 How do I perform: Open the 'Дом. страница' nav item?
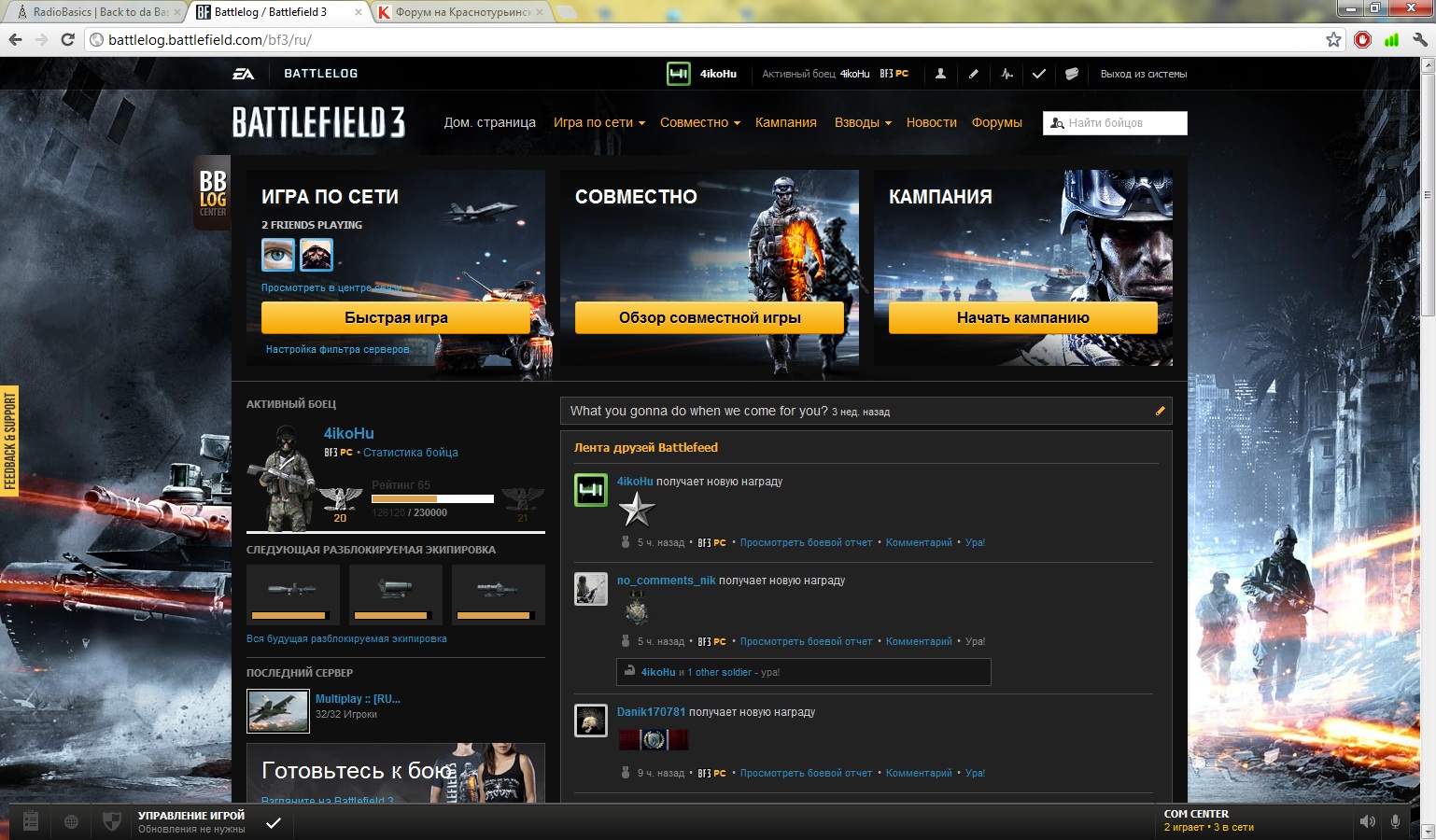490,122
